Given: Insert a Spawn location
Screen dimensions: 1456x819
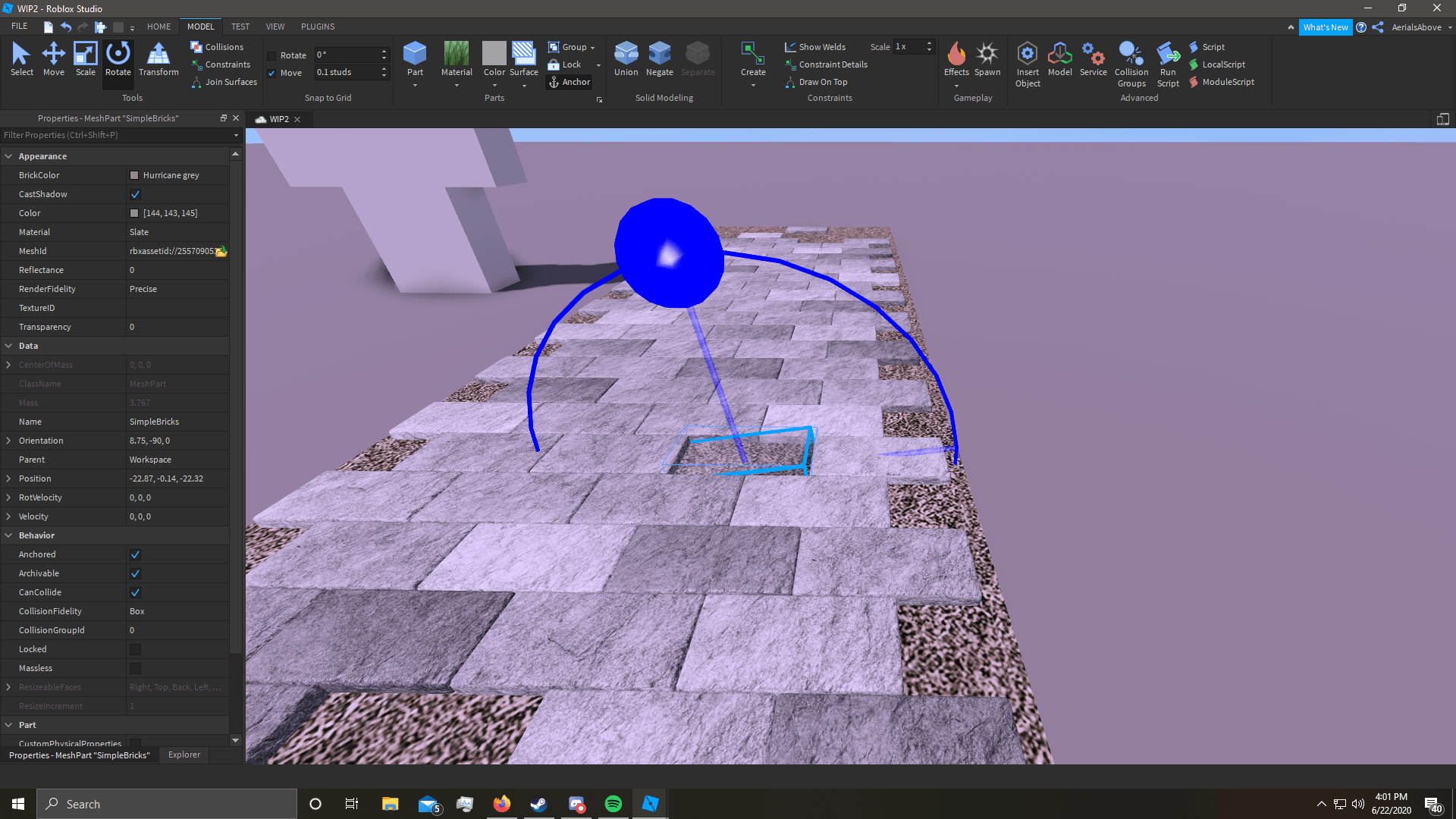Looking at the screenshot, I should point(987,59).
